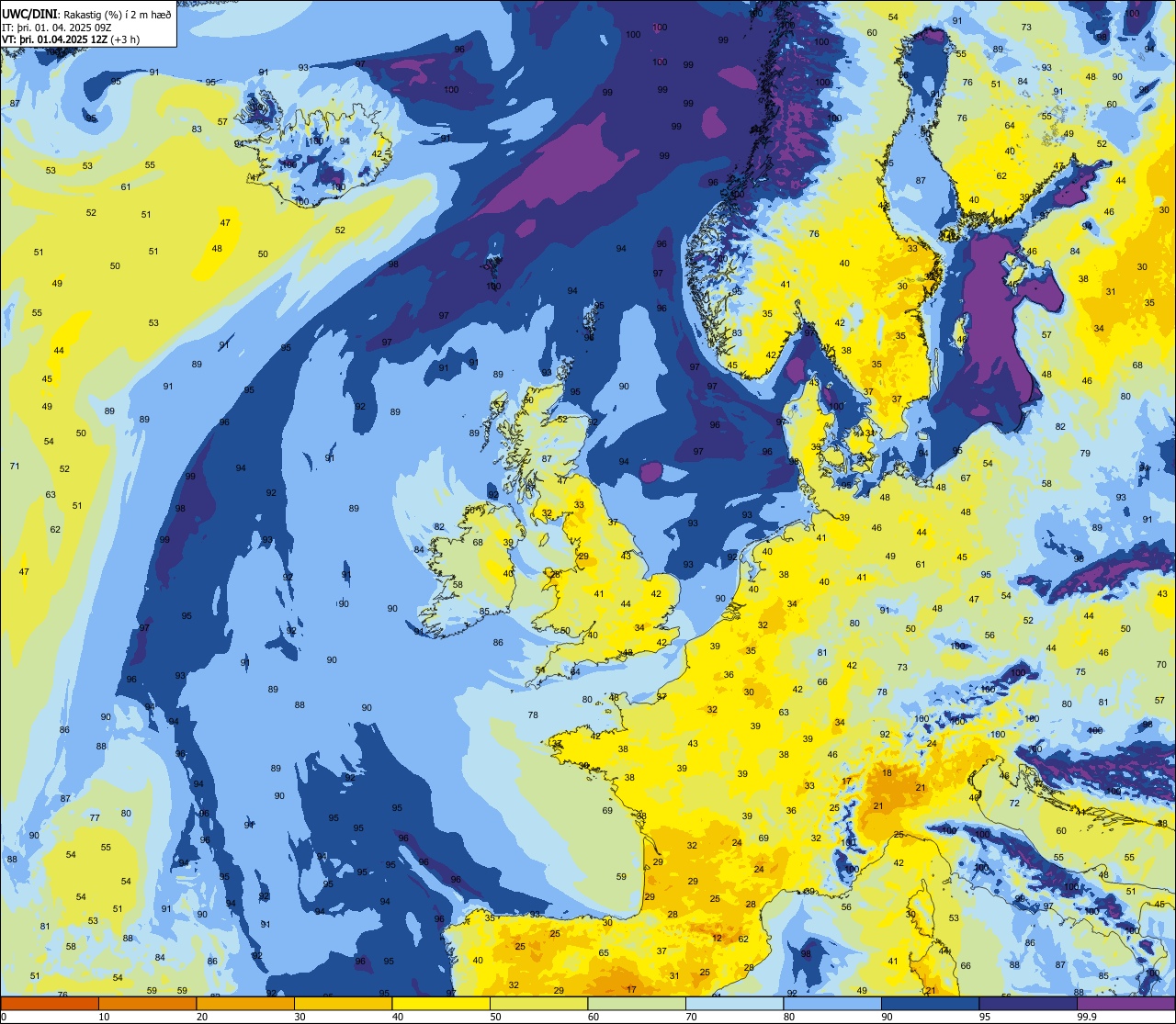Click the humidity value '12' on the map
This screenshot has width=1176, height=1024.
718,939
